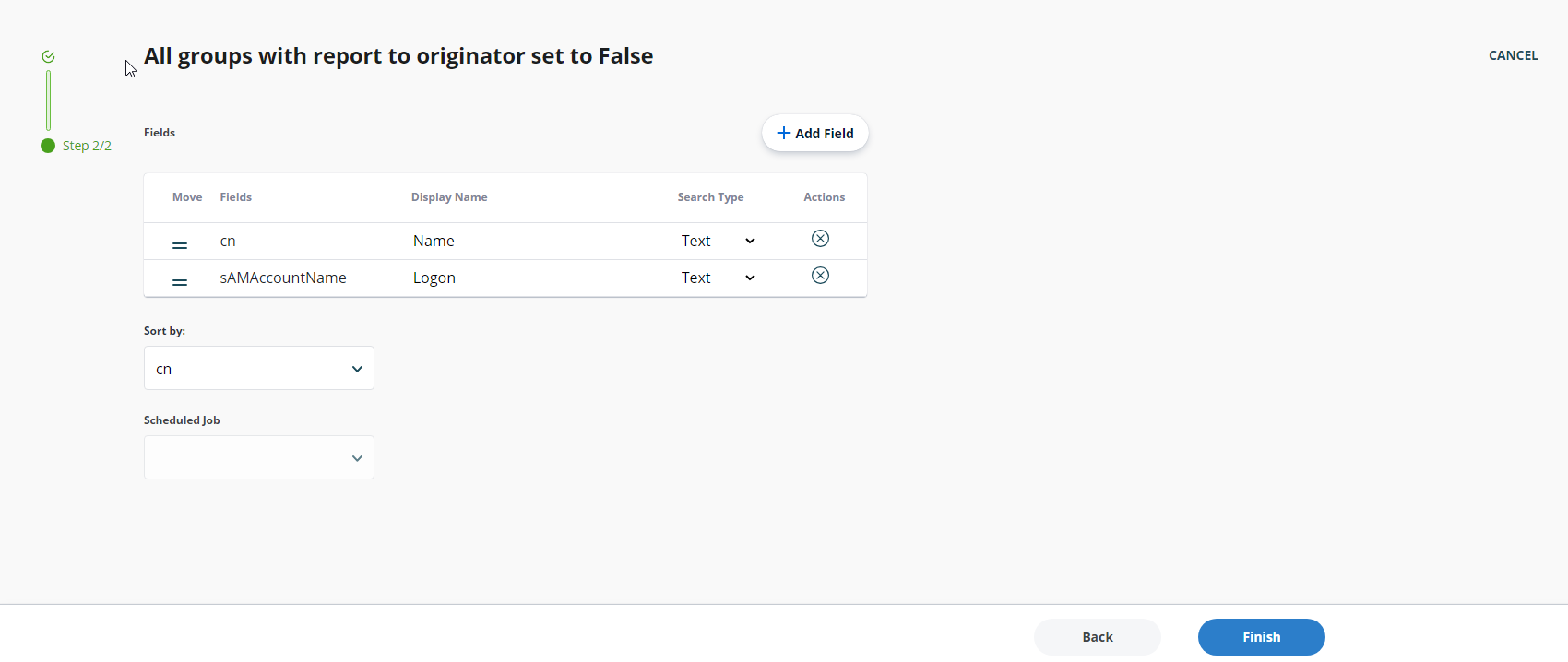This screenshot has height=662, width=1568.
Task: Remove the sAMAccountName field row
Action: tap(820, 275)
